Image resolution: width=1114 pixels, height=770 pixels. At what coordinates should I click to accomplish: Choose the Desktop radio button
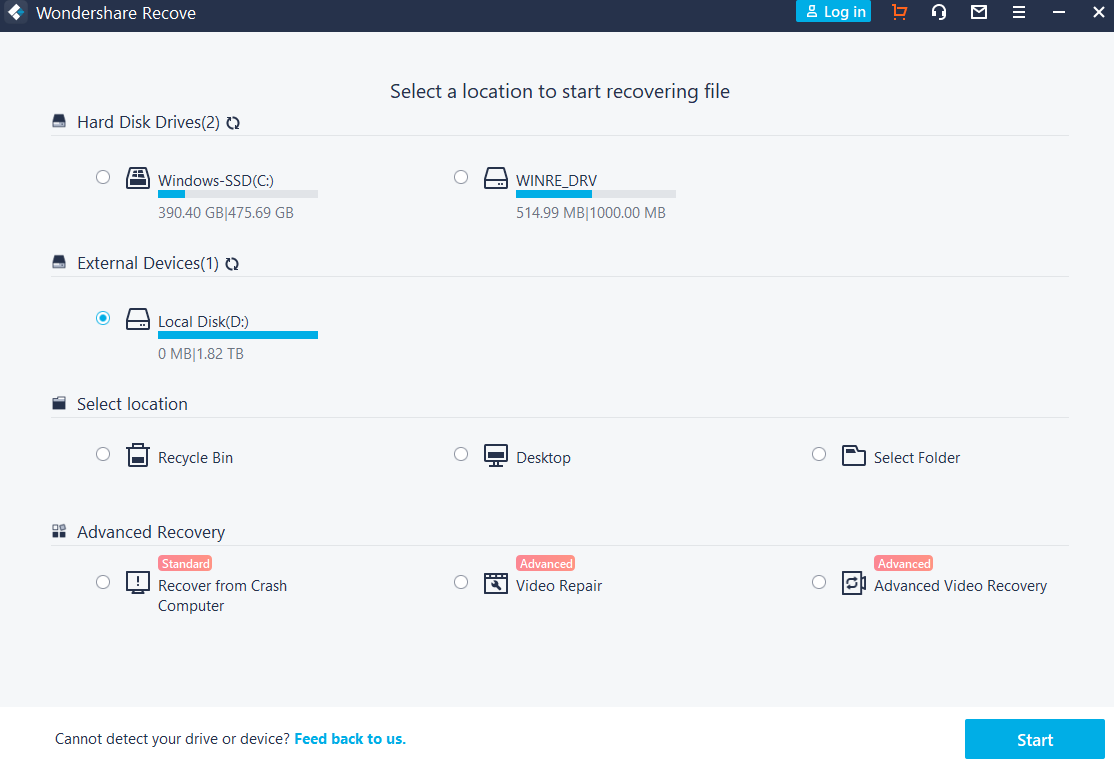461,454
